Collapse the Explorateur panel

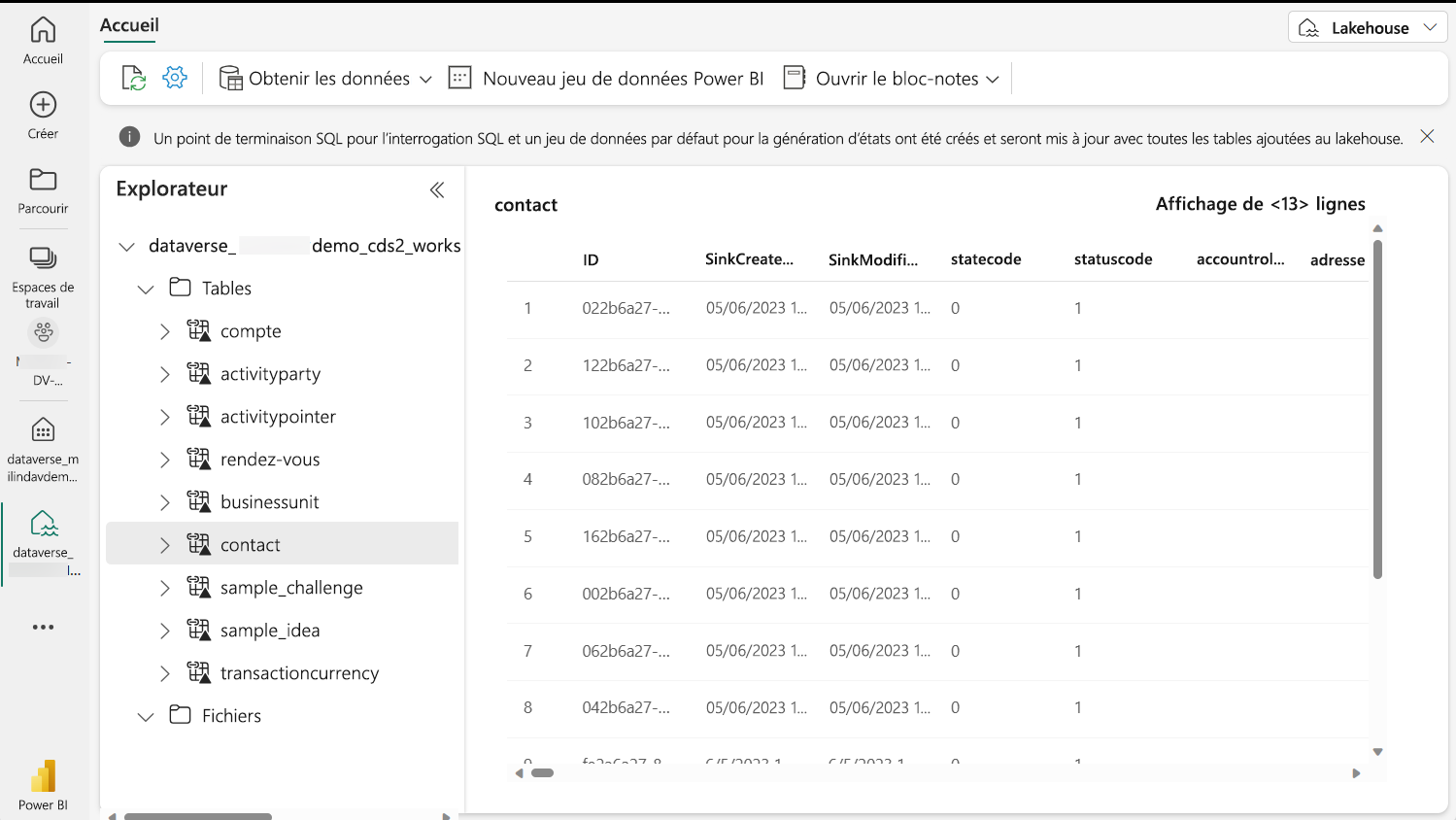coord(437,189)
